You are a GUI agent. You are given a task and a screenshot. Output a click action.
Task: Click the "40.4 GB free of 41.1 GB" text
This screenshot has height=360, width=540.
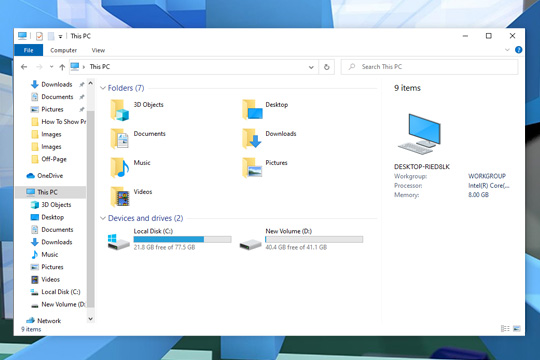[x=296, y=247]
